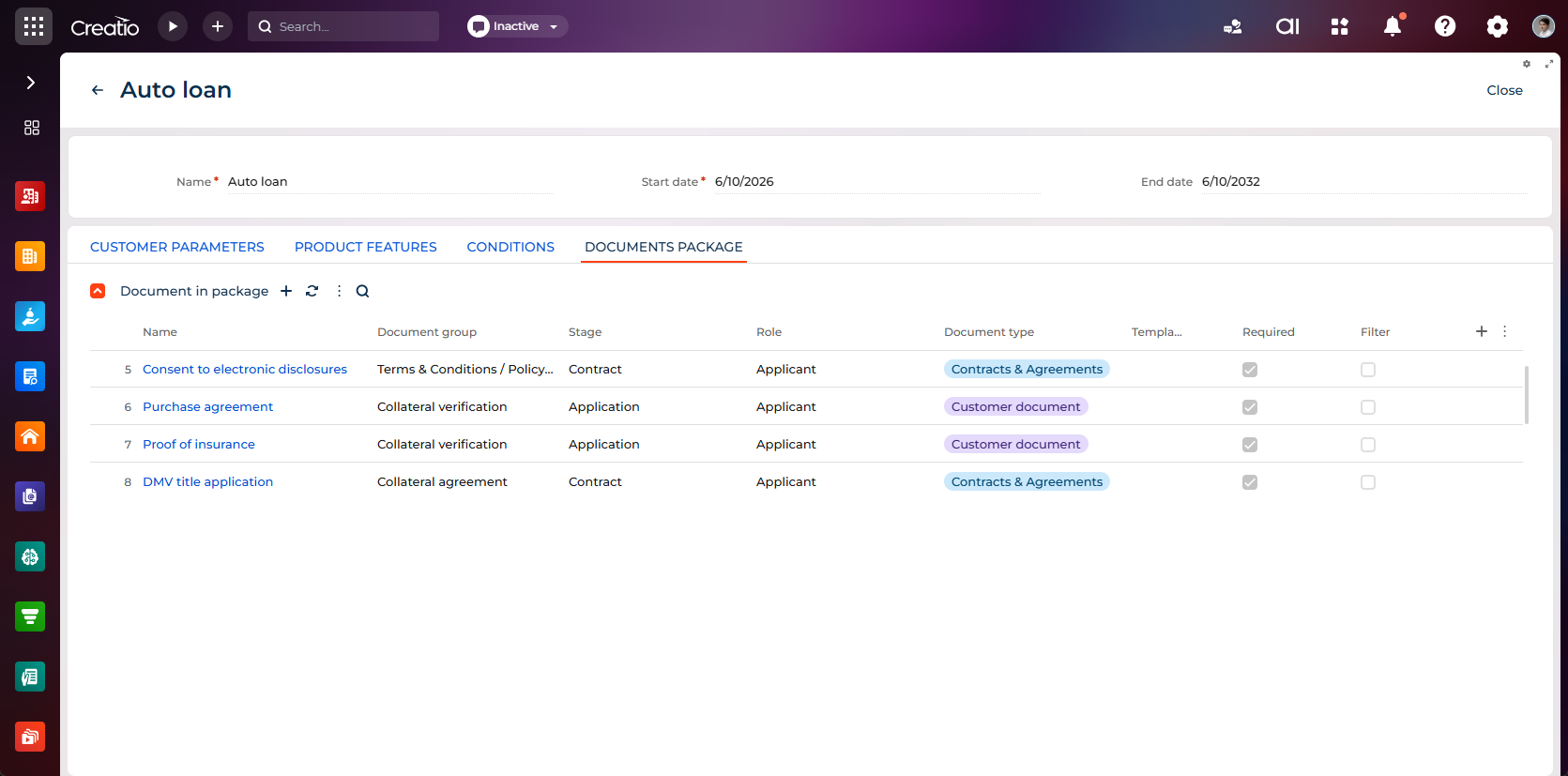This screenshot has height=776, width=1568.
Task: Open the orange home sidebar icon
Action: [30, 436]
